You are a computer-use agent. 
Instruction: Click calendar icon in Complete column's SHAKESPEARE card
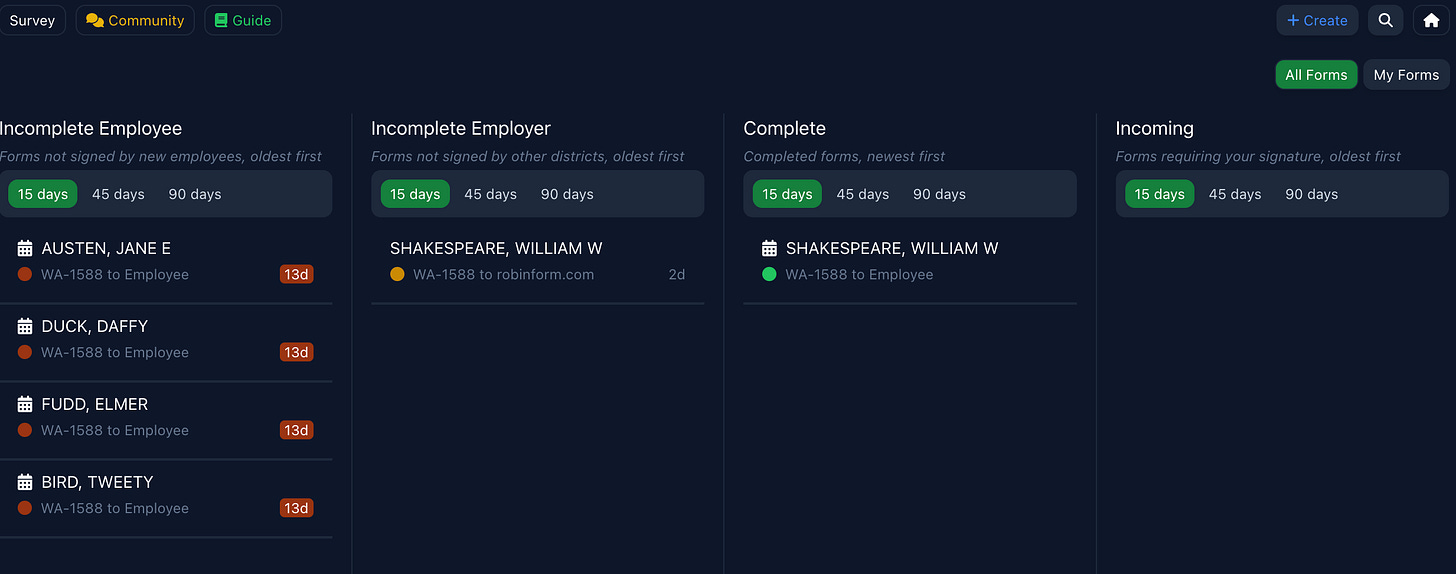point(769,248)
